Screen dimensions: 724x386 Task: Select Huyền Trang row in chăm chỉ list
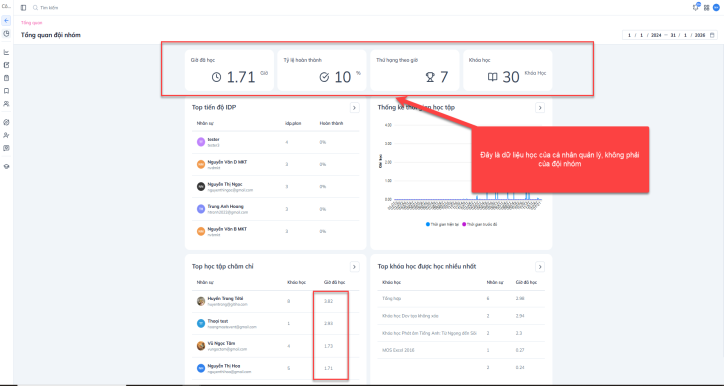(x=276, y=302)
